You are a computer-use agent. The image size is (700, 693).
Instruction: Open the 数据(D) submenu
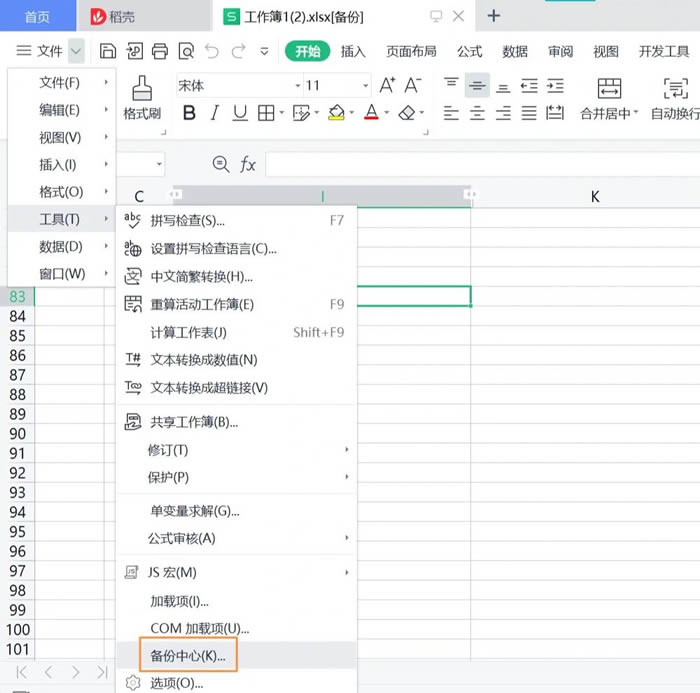(62, 246)
